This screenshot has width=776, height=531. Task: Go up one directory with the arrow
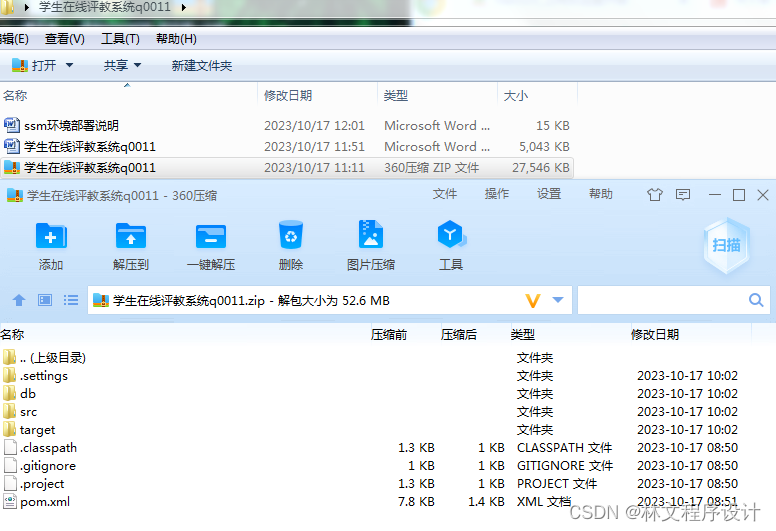(18, 300)
